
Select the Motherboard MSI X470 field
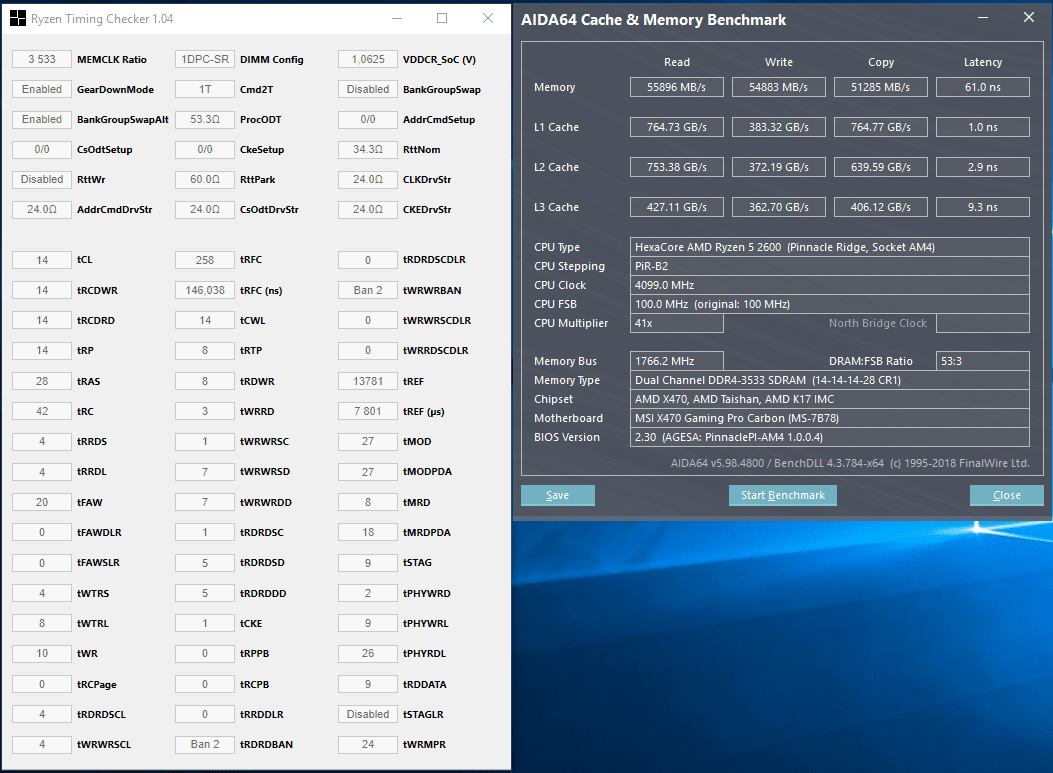pos(829,418)
